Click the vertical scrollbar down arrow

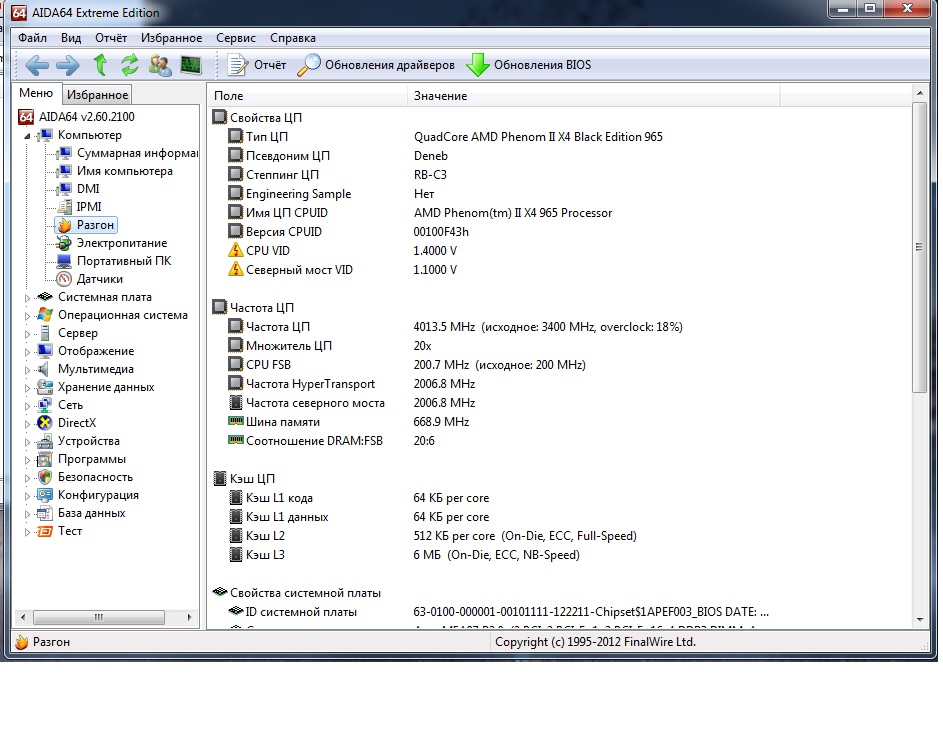pos(920,619)
